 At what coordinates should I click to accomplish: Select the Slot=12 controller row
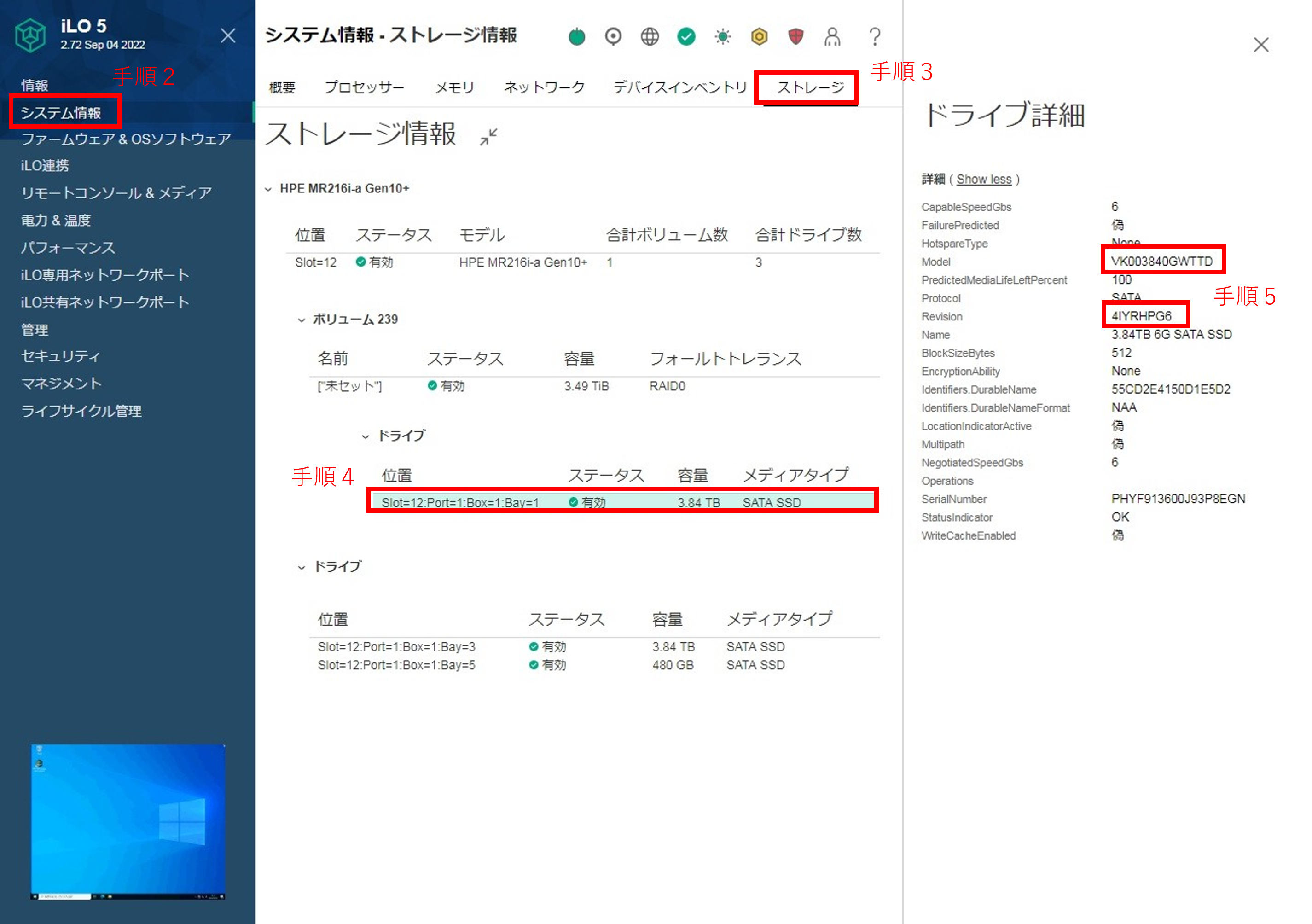583,262
